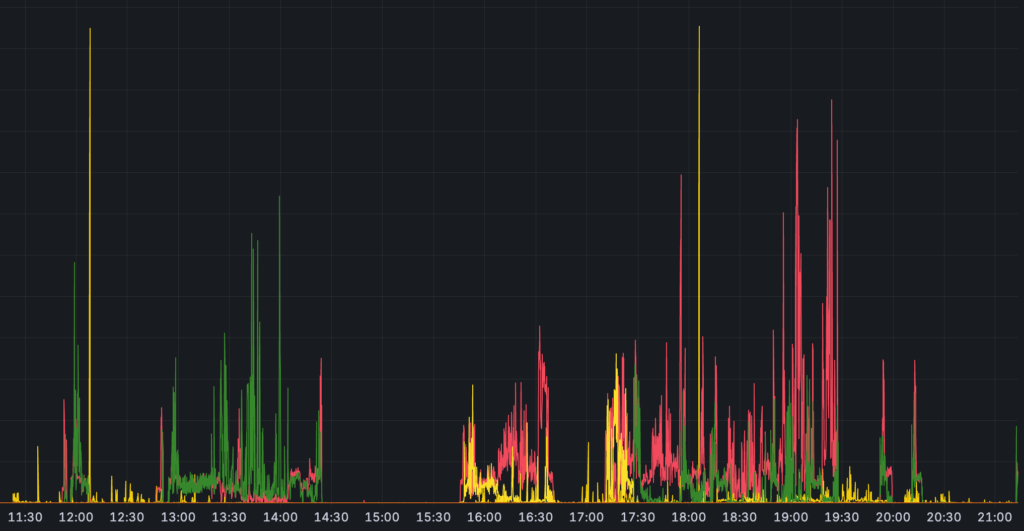This screenshot has width=1024, height=531.
Task: Click the 15:30 time label
Action: point(433,517)
